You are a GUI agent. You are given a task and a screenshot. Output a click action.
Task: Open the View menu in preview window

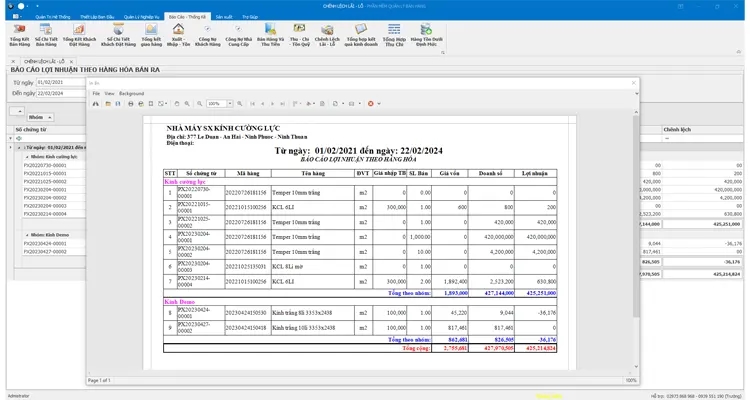point(108,92)
